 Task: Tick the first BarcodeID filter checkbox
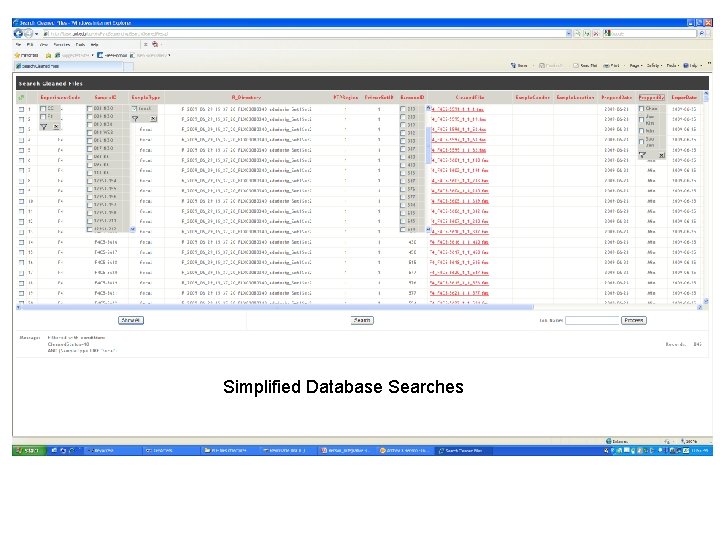pos(403,109)
